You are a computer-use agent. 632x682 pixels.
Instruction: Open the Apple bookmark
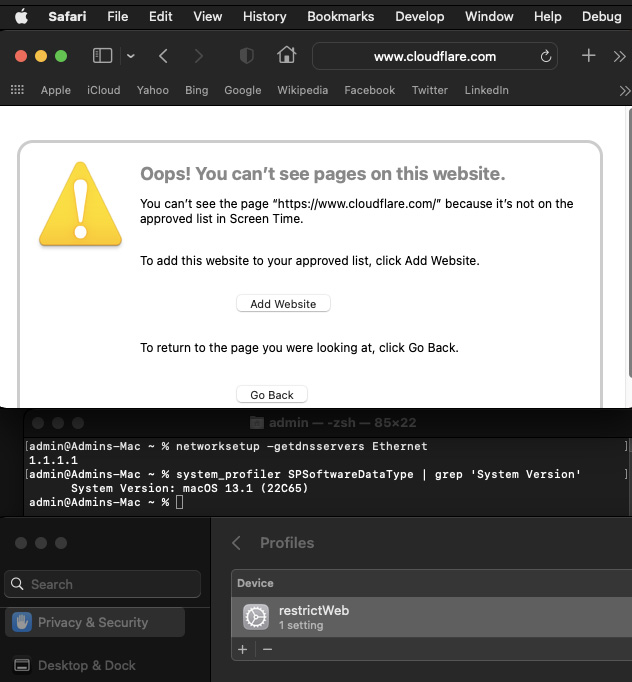click(56, 90)
